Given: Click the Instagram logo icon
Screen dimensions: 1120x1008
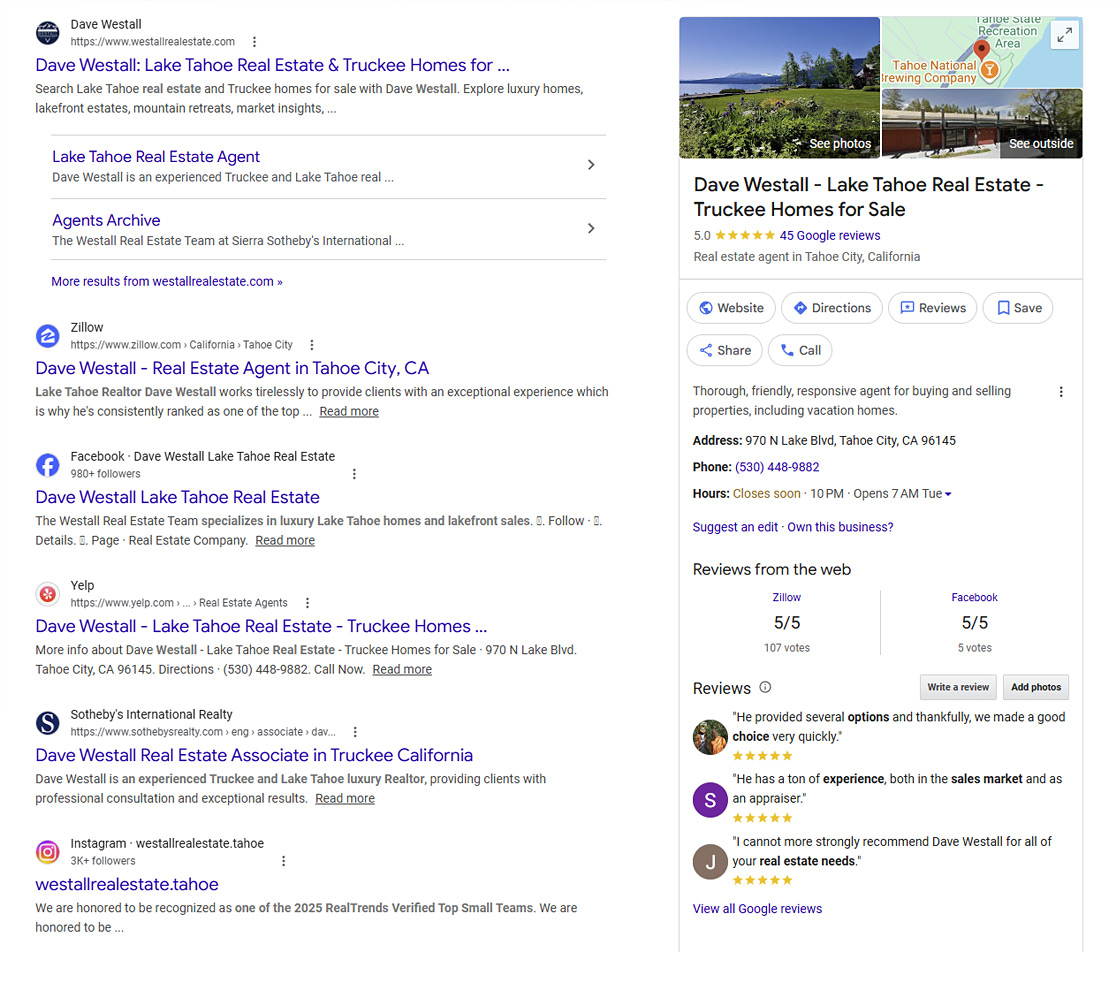Looking at the screenshot, I should tap(48, 852).
